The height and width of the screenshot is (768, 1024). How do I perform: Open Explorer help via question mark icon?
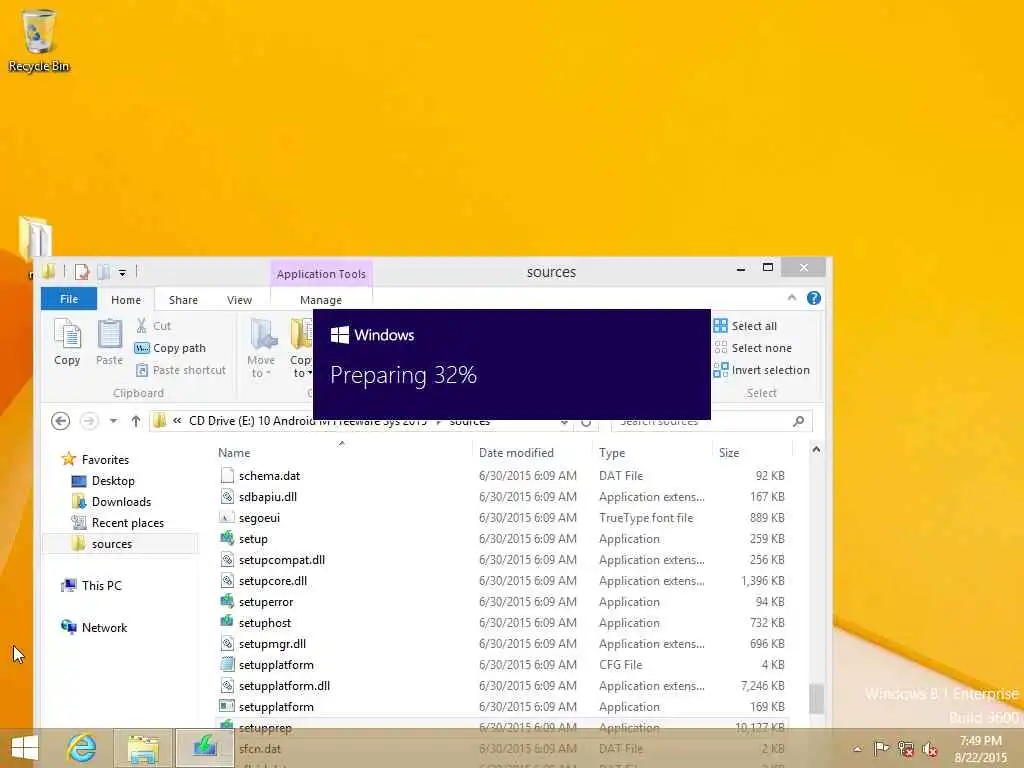click(x=814, y=298)
